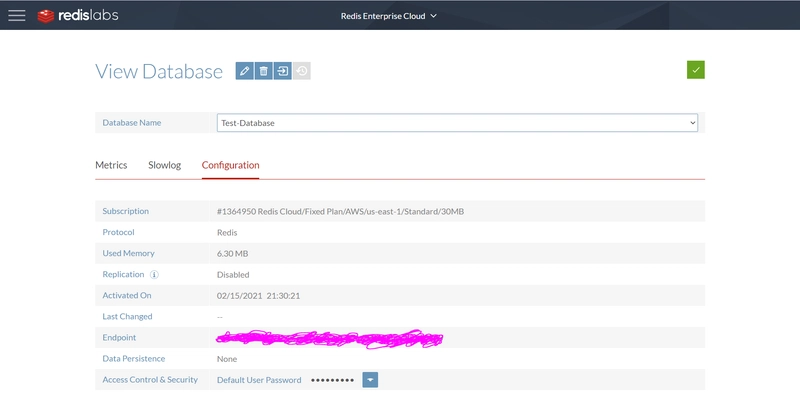Open the Database Name dropdown
Screen dimensions: 800x396
tap(457, 123)
